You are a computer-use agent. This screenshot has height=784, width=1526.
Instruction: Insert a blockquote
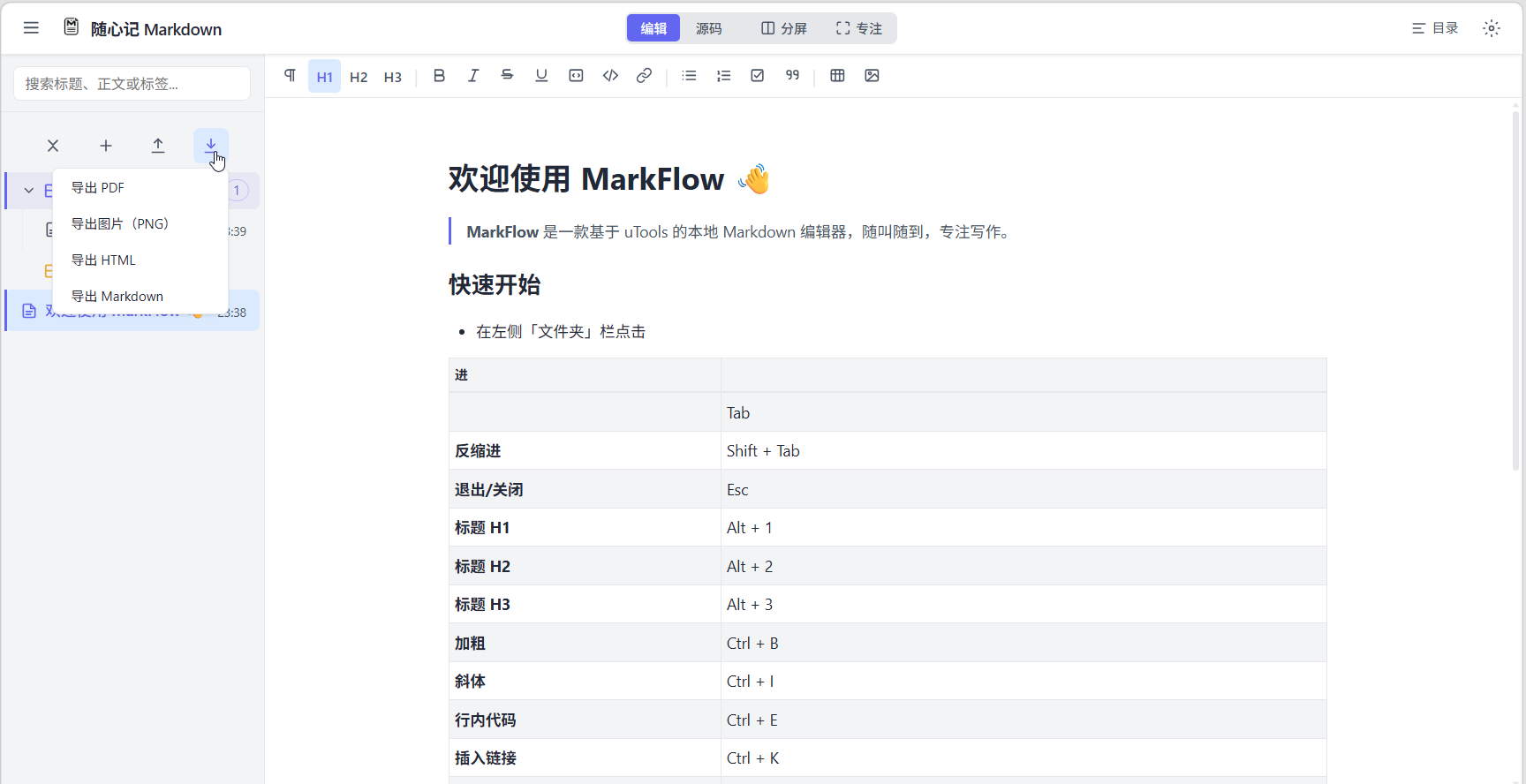pyautogui.click(x=792, y=76)
